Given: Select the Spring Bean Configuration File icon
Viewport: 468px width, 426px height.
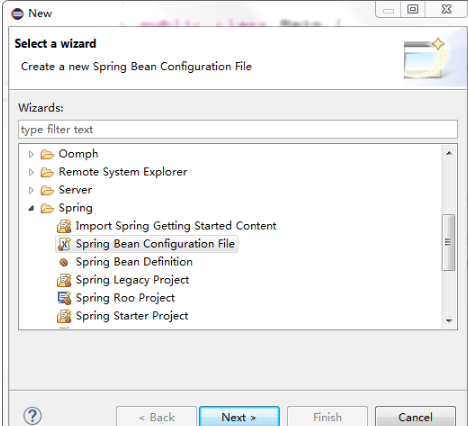Looking at the screenshot, I should pos(64,244).
